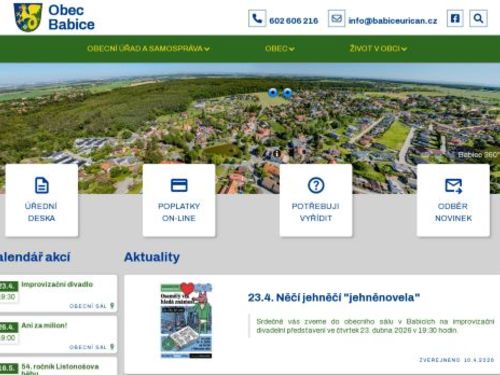Viewport: 500px width, 375px height.
Task: Open the Potřebuji vyřídit tile label
Action: click(x=316, y=212)
